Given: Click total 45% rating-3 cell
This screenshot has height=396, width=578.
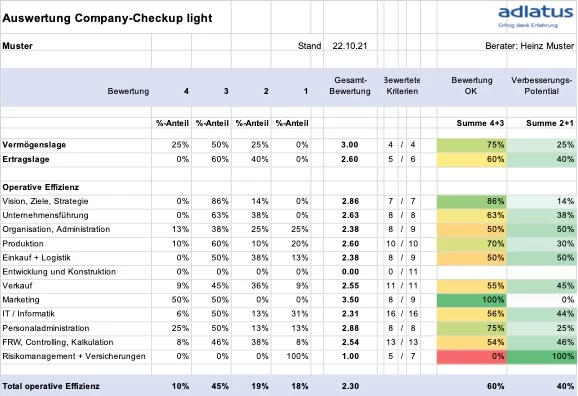Looking at the screenshot, I should pos(220,386).
